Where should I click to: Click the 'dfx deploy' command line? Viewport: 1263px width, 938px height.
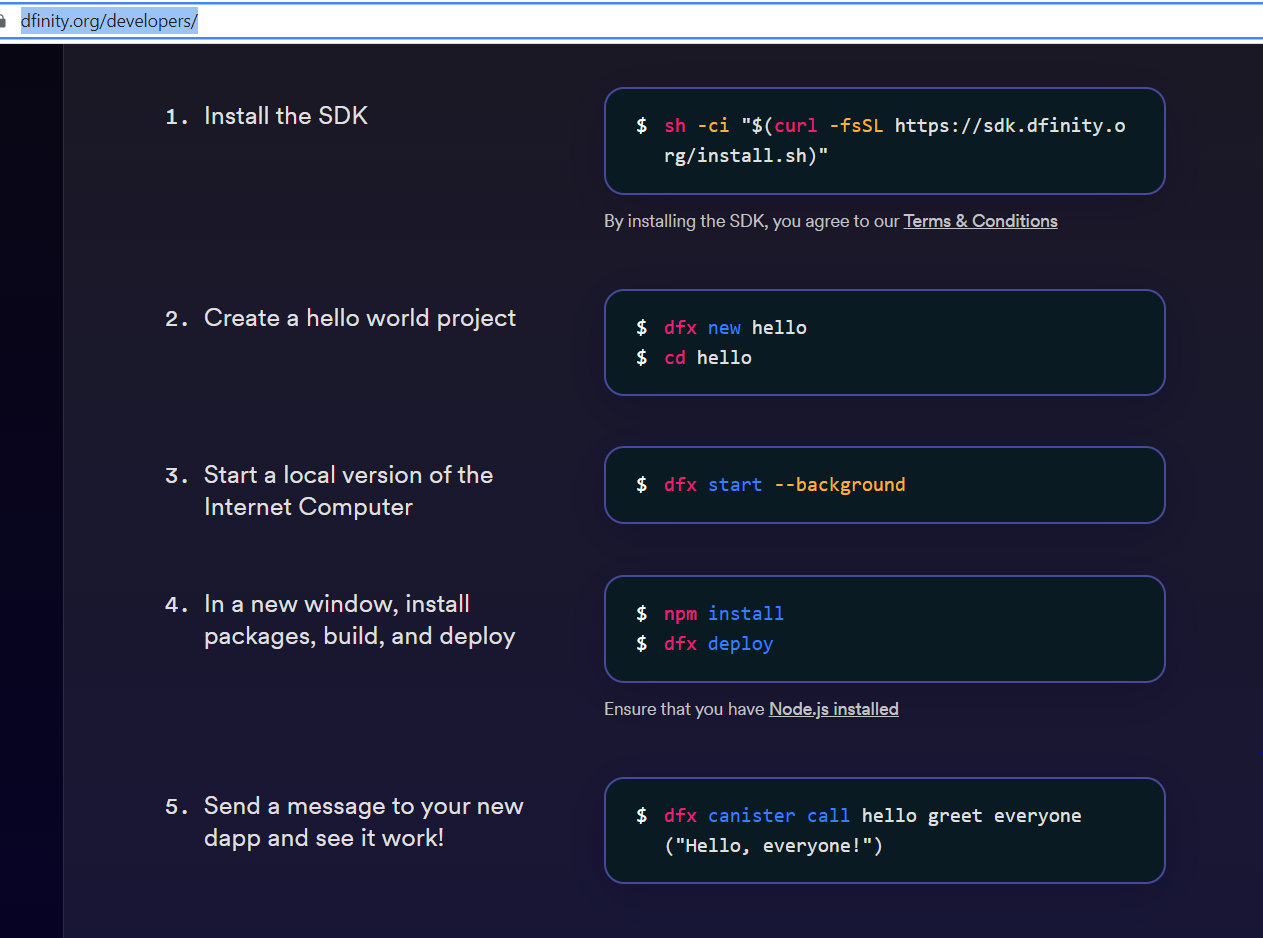coord(704,644)
